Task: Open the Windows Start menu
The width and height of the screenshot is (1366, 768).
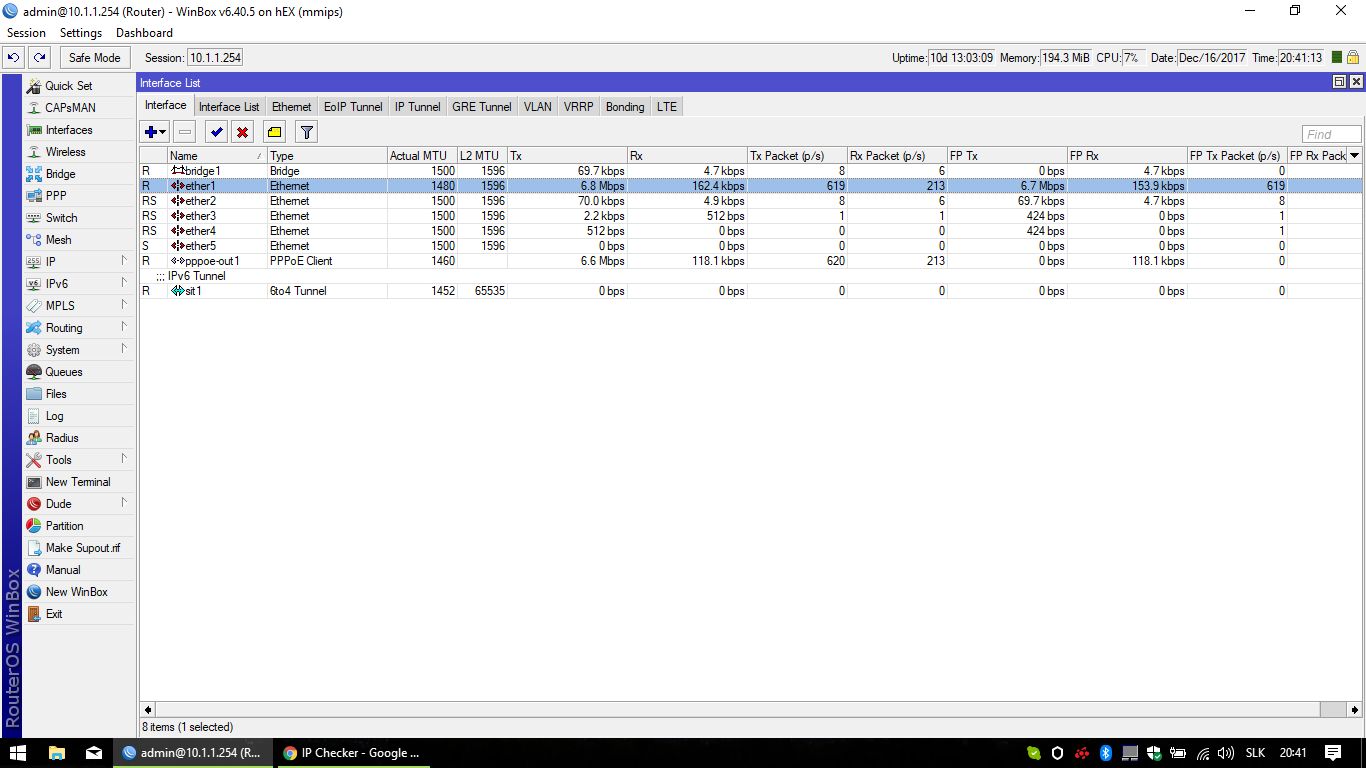Action: (18, 753)
